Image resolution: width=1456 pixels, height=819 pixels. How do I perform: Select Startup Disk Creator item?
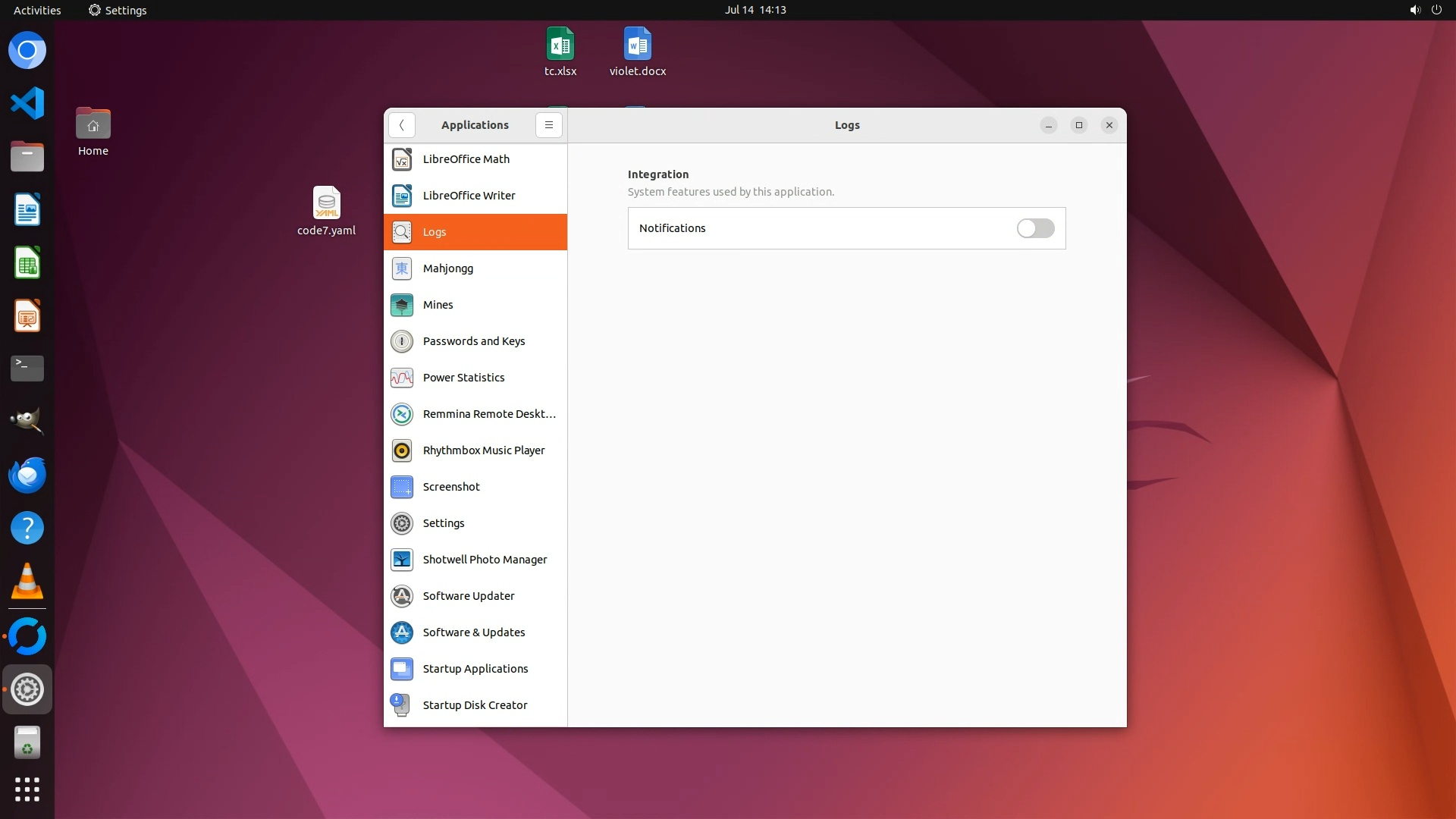[475, 705]
